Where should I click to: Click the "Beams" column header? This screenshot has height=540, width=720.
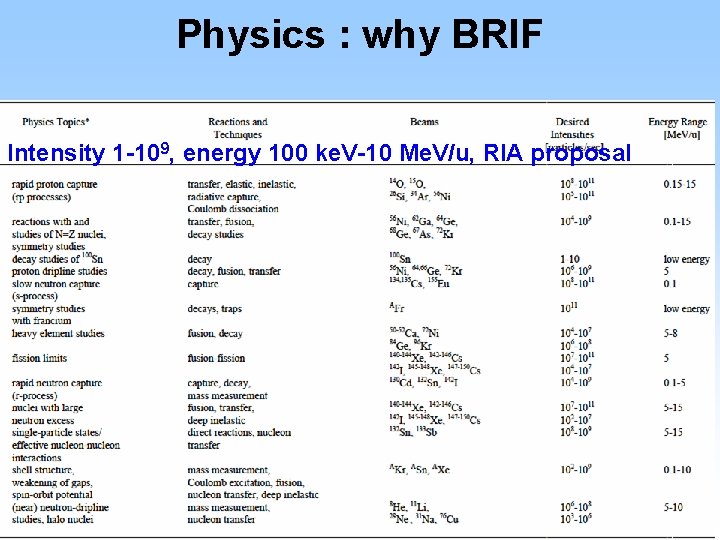424,122
